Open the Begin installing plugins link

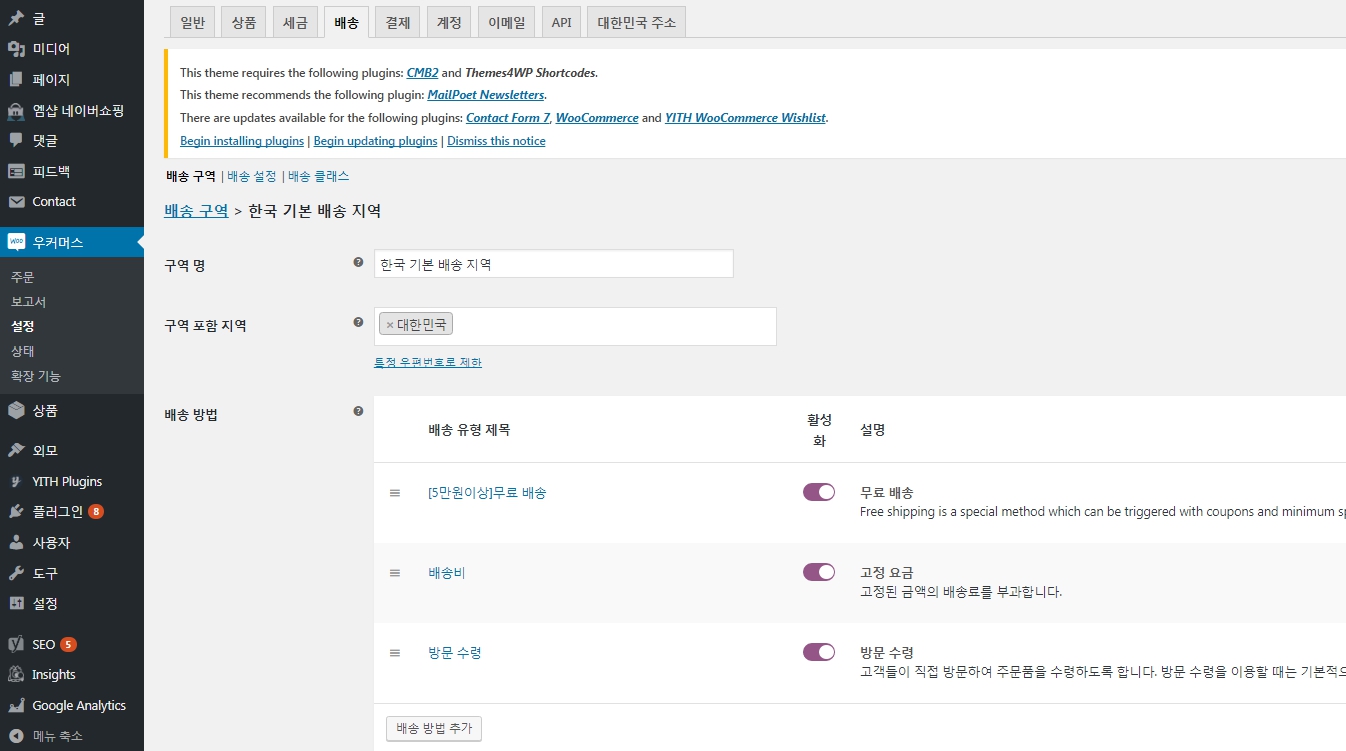241,140
